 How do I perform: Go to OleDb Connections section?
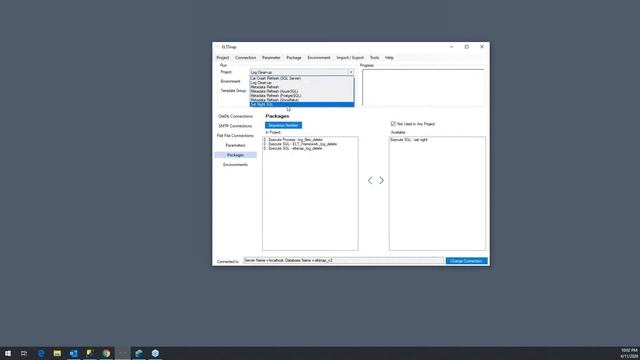236,116
